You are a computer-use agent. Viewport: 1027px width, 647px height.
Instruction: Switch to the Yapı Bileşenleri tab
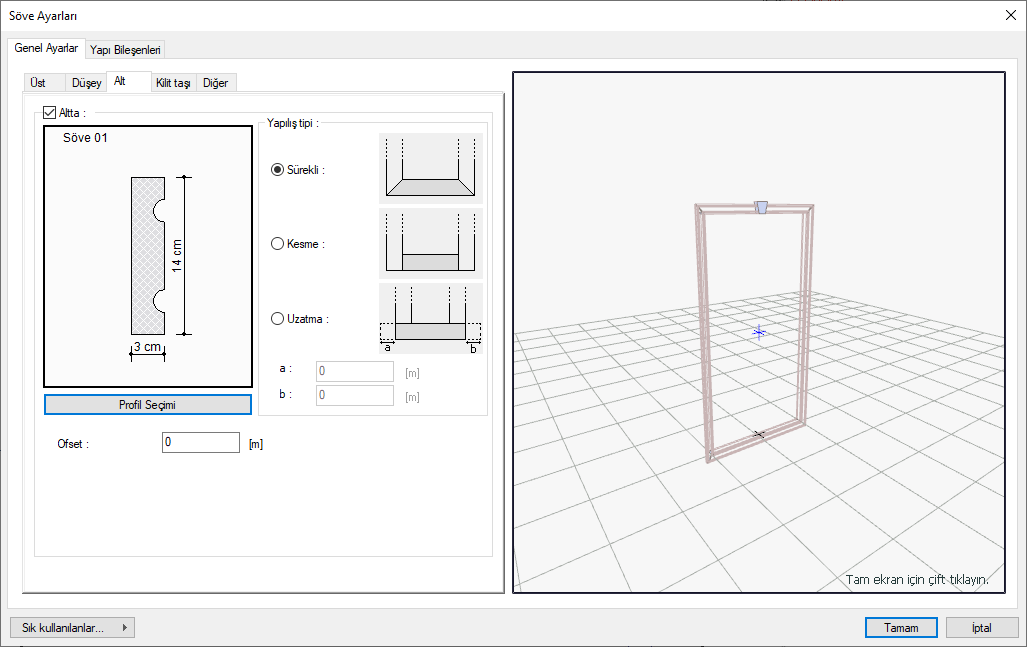point(125,49)
